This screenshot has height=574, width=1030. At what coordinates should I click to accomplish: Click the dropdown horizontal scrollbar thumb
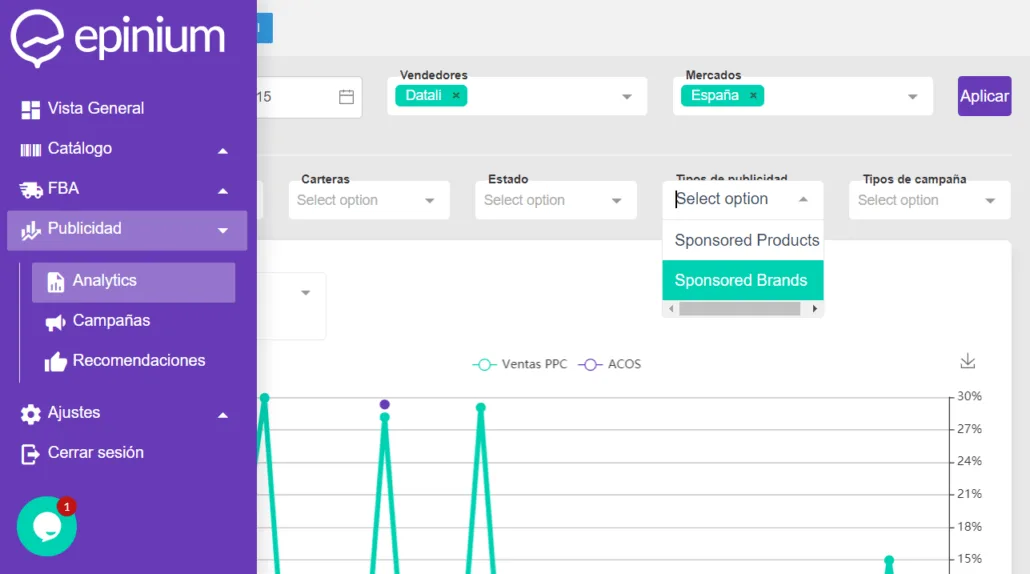click(740, 309)
